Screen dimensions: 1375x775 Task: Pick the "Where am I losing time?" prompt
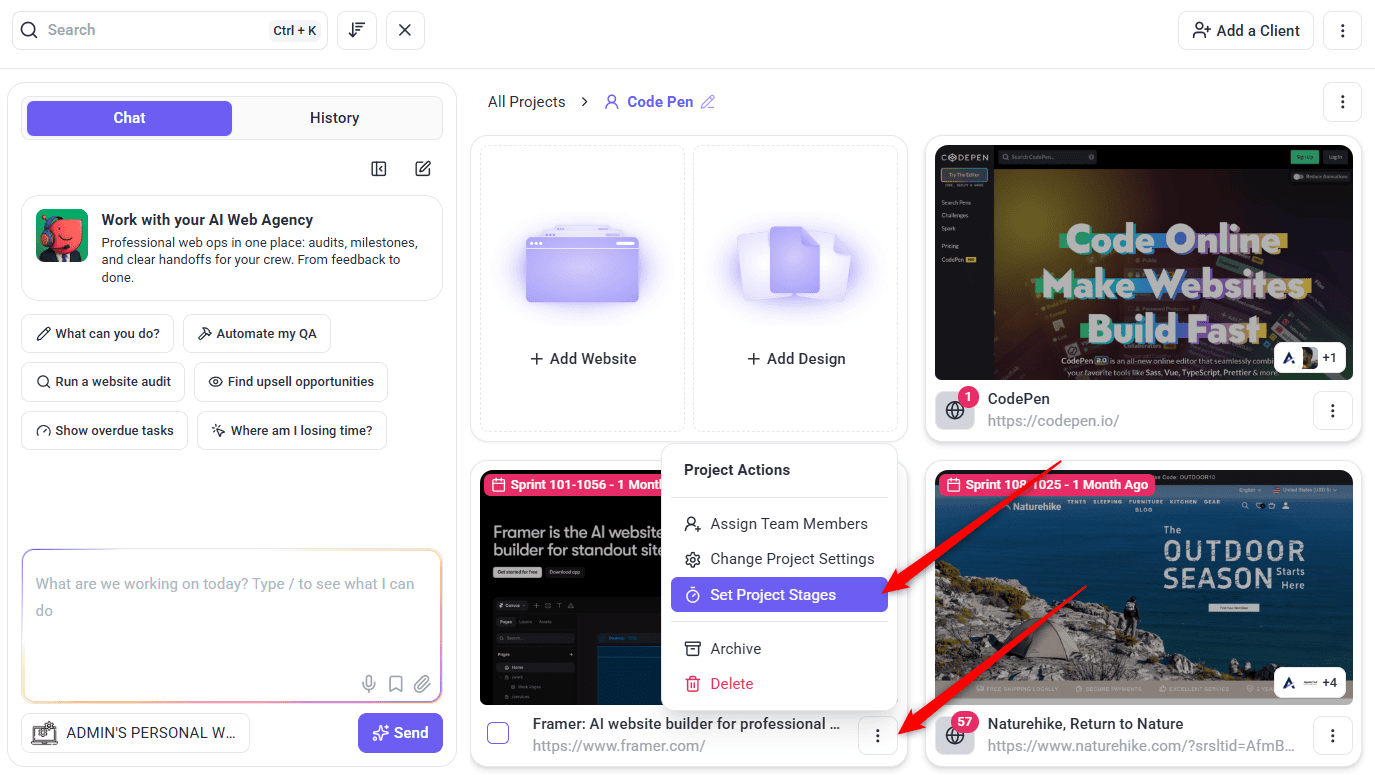(x=292, y=431)
